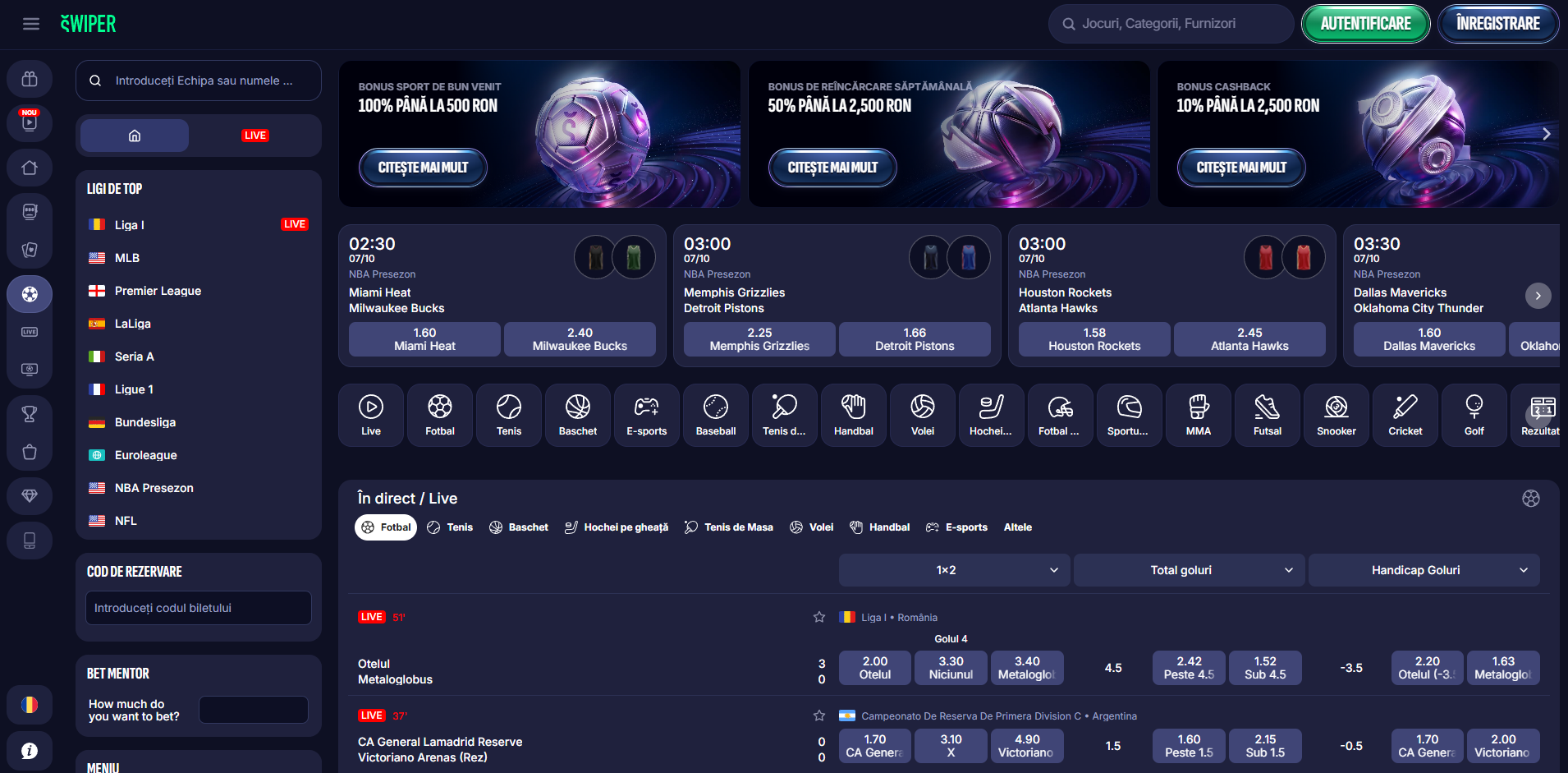Click the ÎNREGISTRARE register button
1568x773 pixels.
pyautogui.click(x=1497, y=24)
